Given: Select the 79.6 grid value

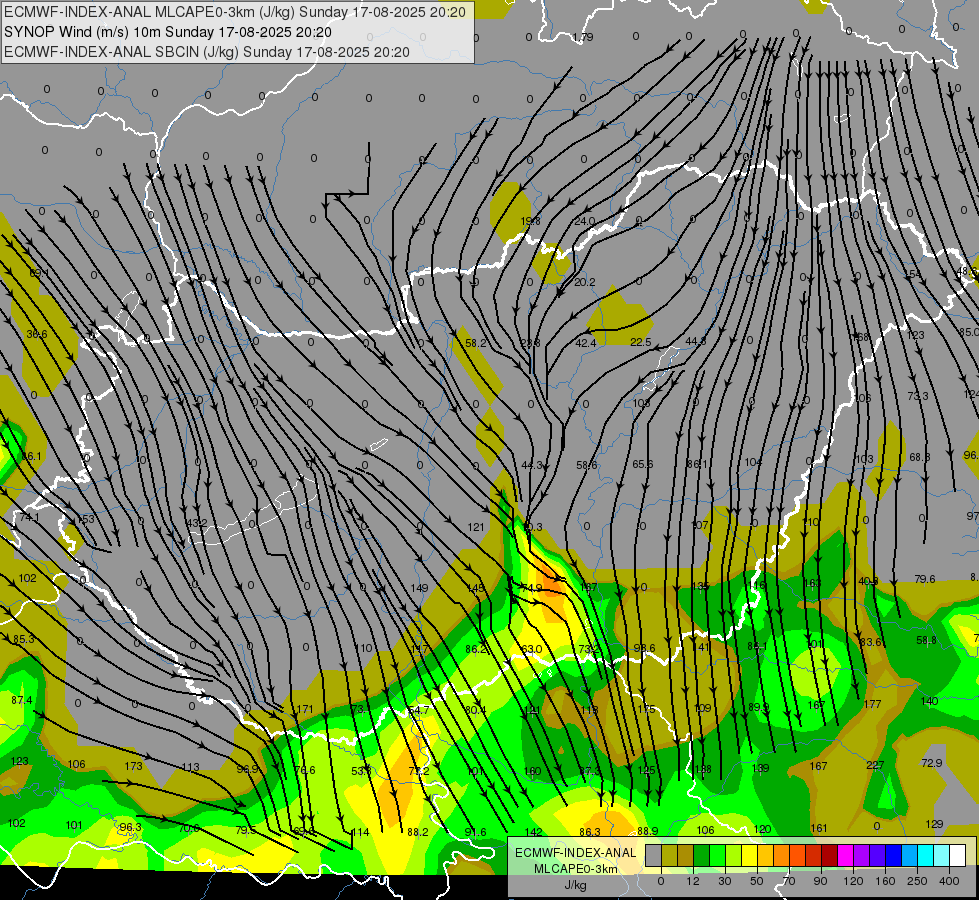Looking at the screenshot, I should click(x=925, y=579).
